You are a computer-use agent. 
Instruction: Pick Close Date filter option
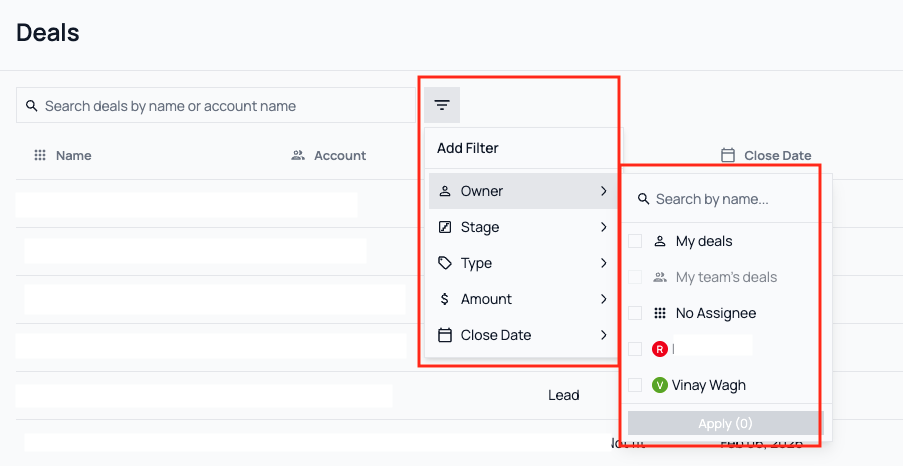click(523, 335)
